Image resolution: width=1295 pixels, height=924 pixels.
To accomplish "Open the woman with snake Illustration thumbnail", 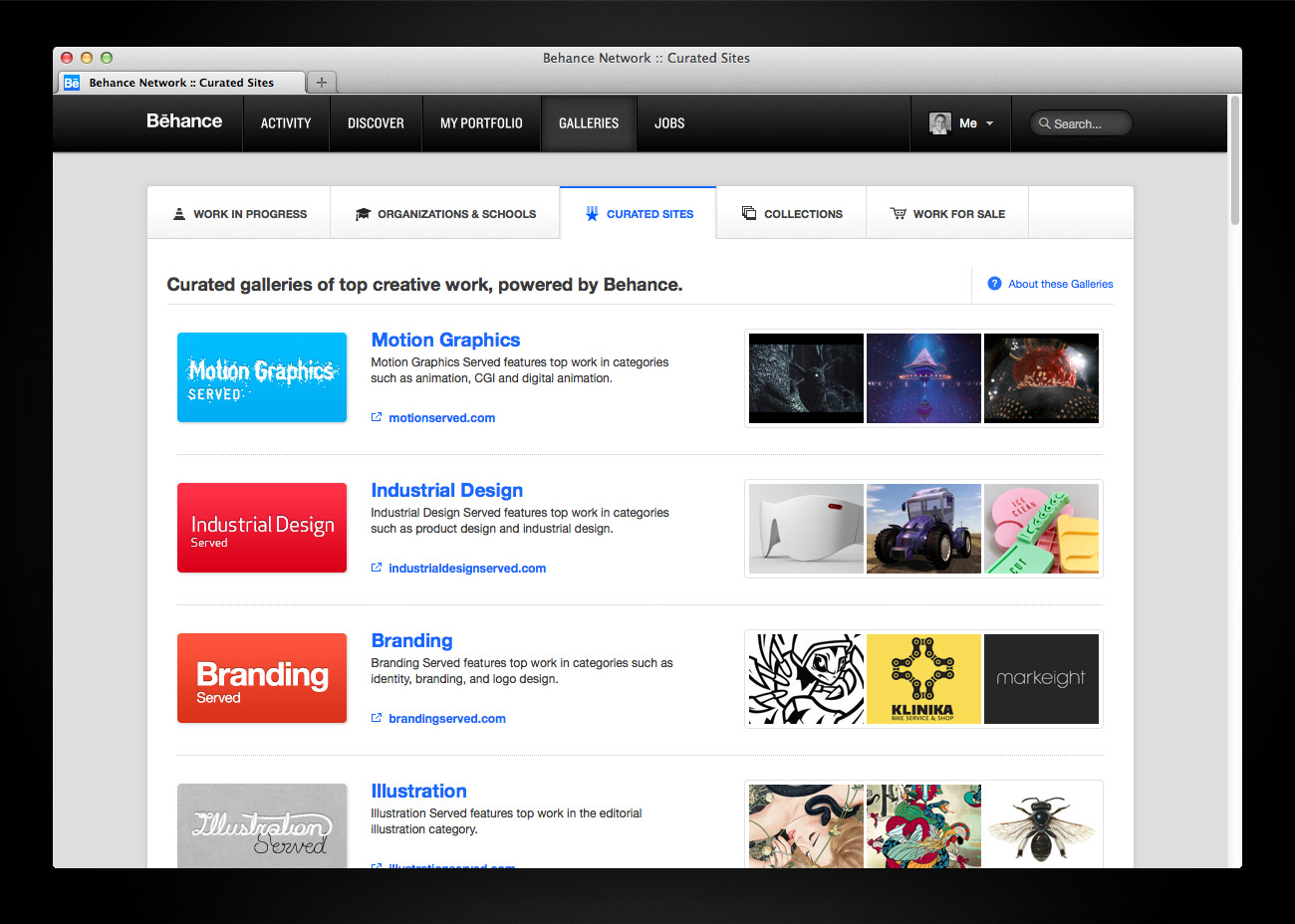I will tap(806, 826).
